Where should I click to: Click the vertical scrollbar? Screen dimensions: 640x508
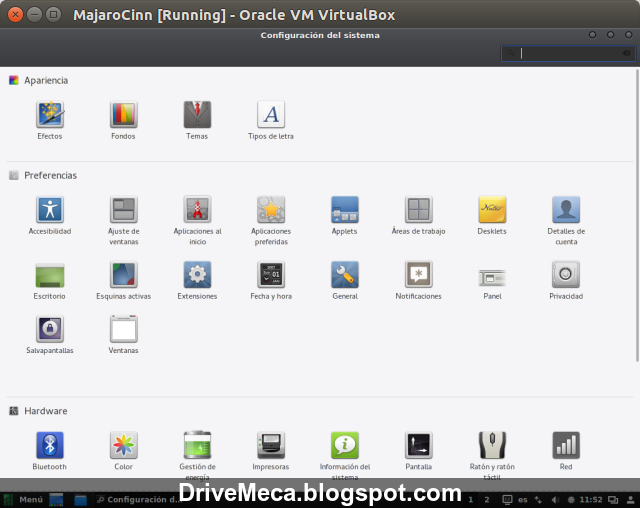637,215
